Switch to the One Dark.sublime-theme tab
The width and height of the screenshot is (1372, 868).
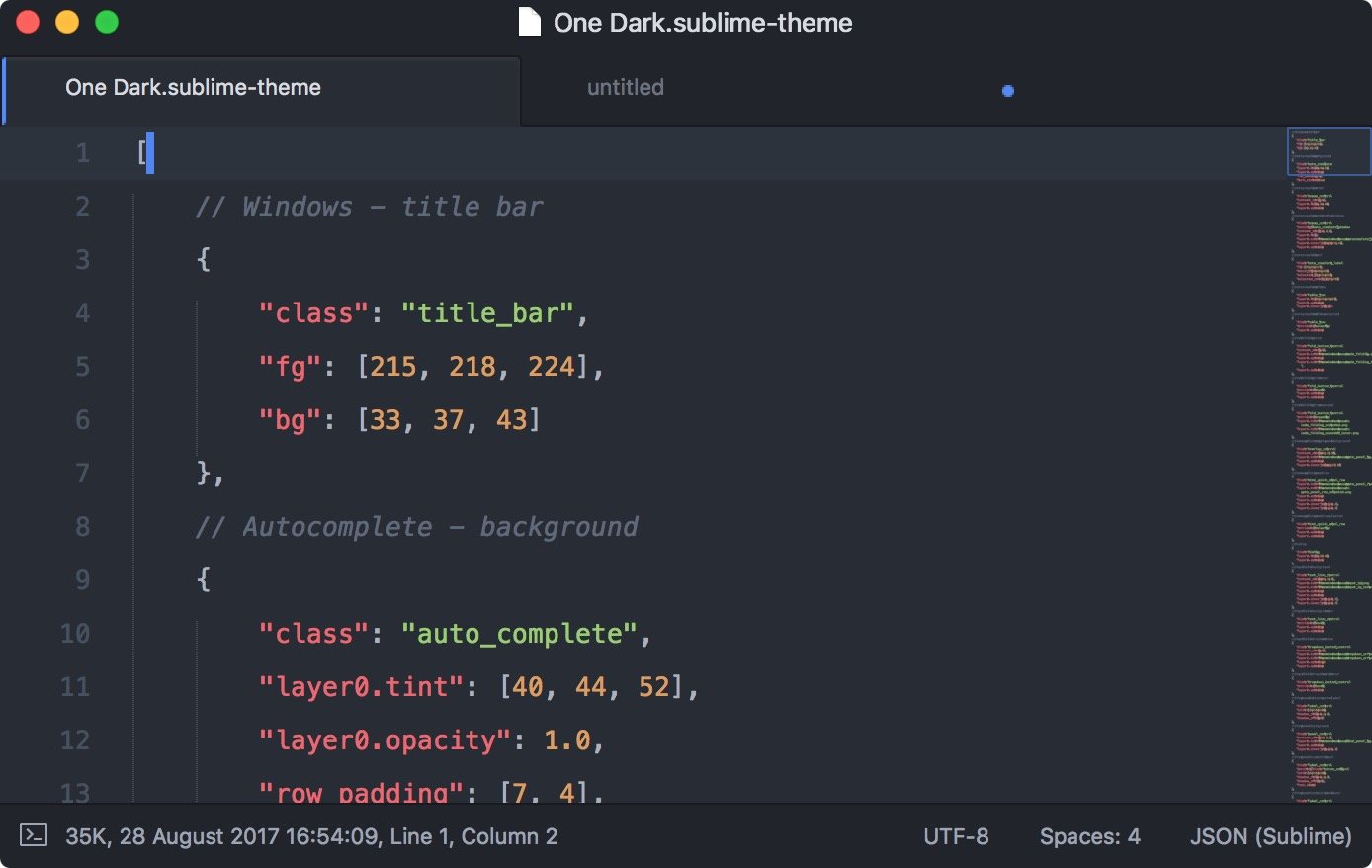tap(194, 88)
